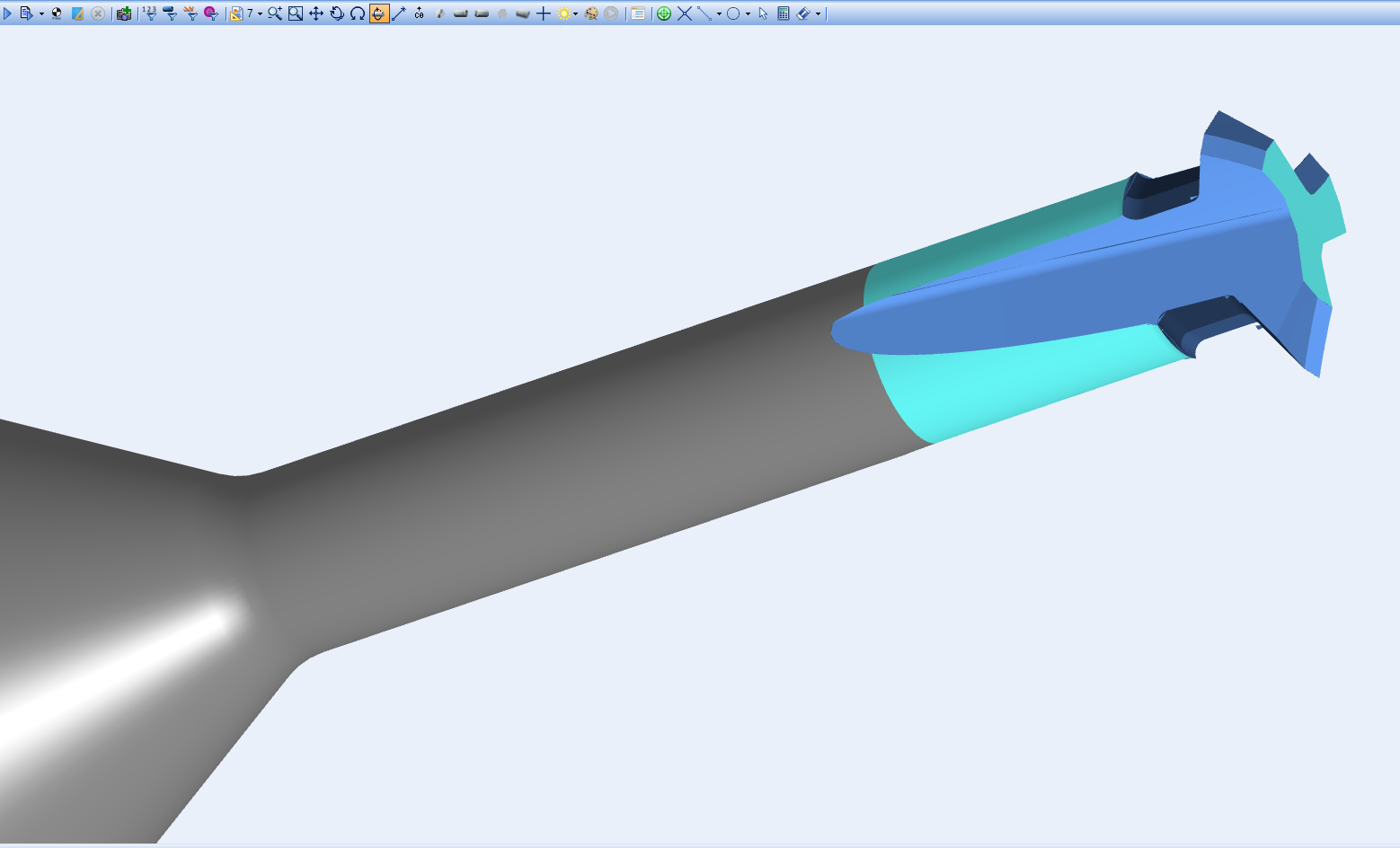Screen dimensions: 1400x848
Task: Click the green crosshair target icon
Action: click(664, 13)
